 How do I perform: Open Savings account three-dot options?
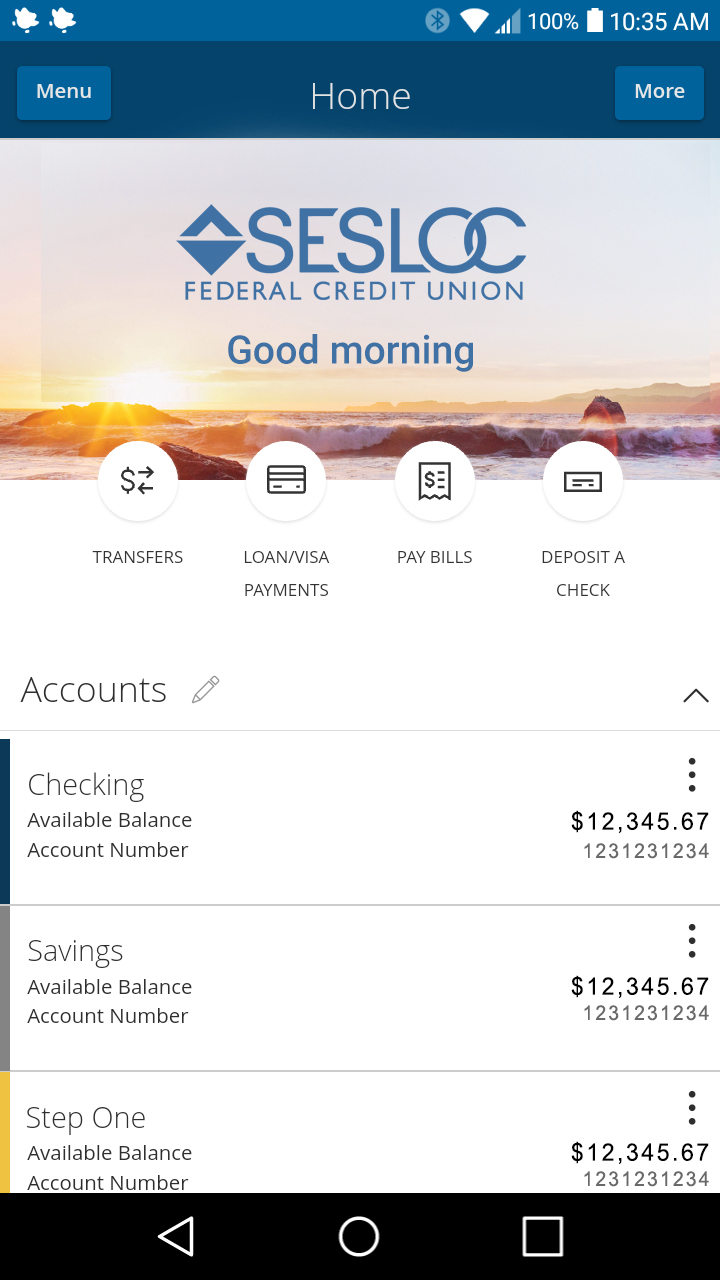(x=691, y=941)
